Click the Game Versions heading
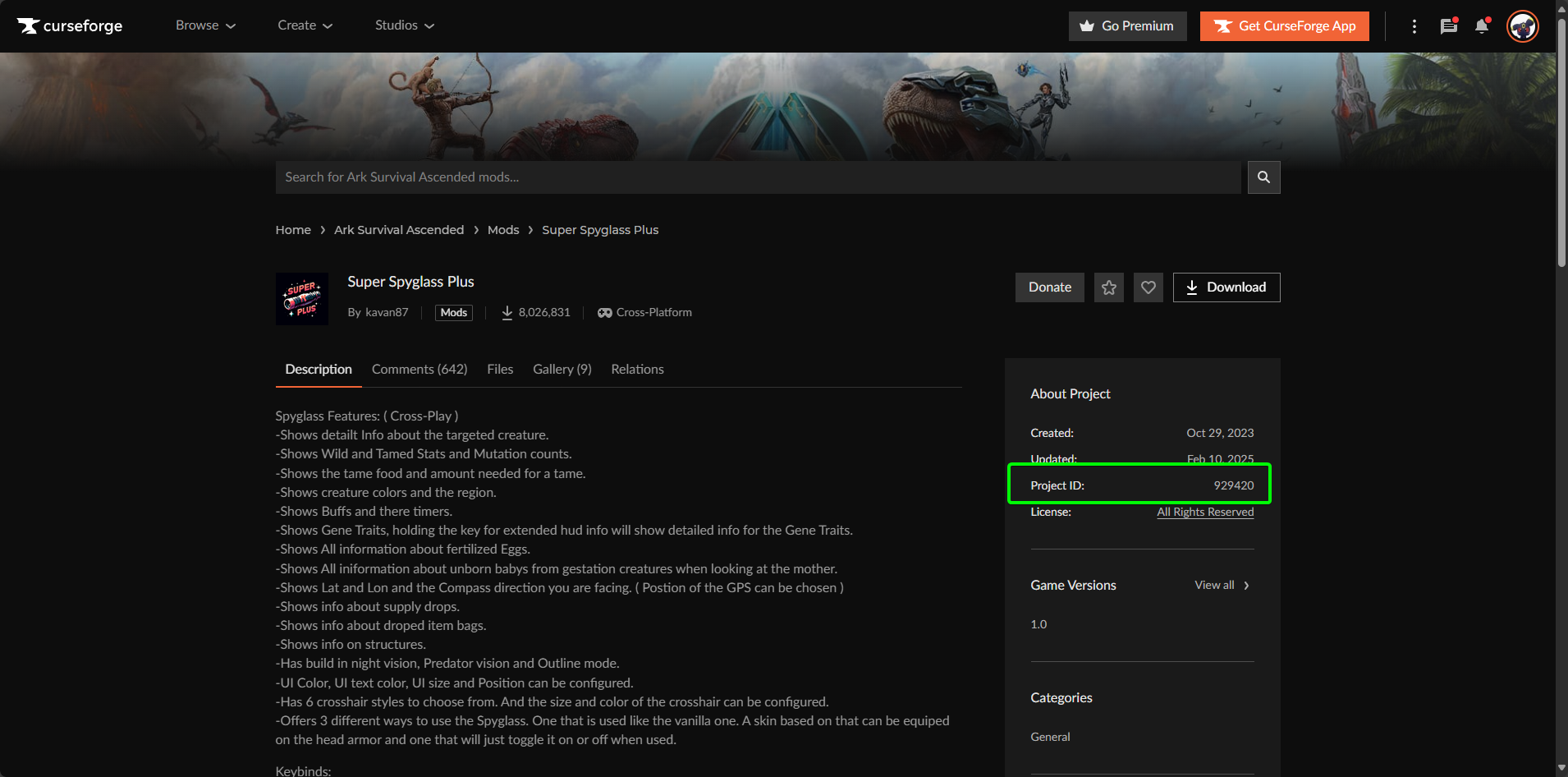1568x777 pixels. pos(1073,586)
